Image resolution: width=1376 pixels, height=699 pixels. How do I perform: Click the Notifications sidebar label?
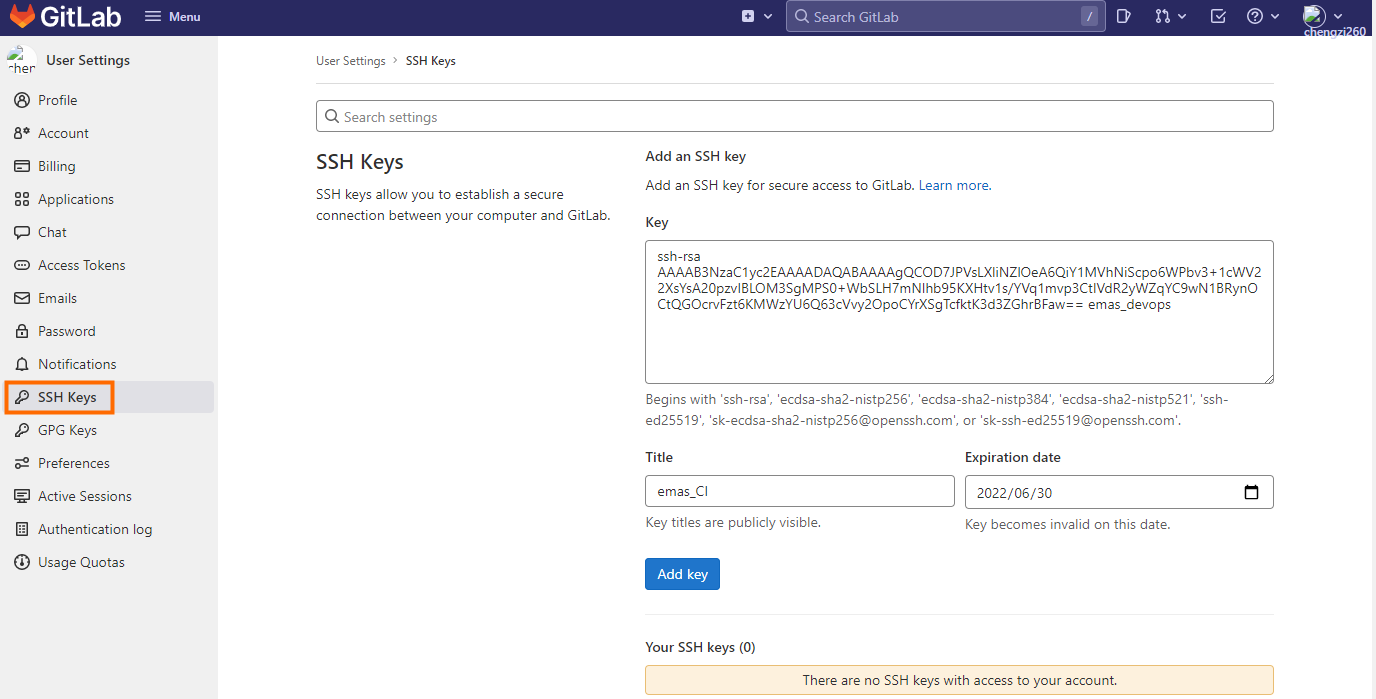(77, 364)
